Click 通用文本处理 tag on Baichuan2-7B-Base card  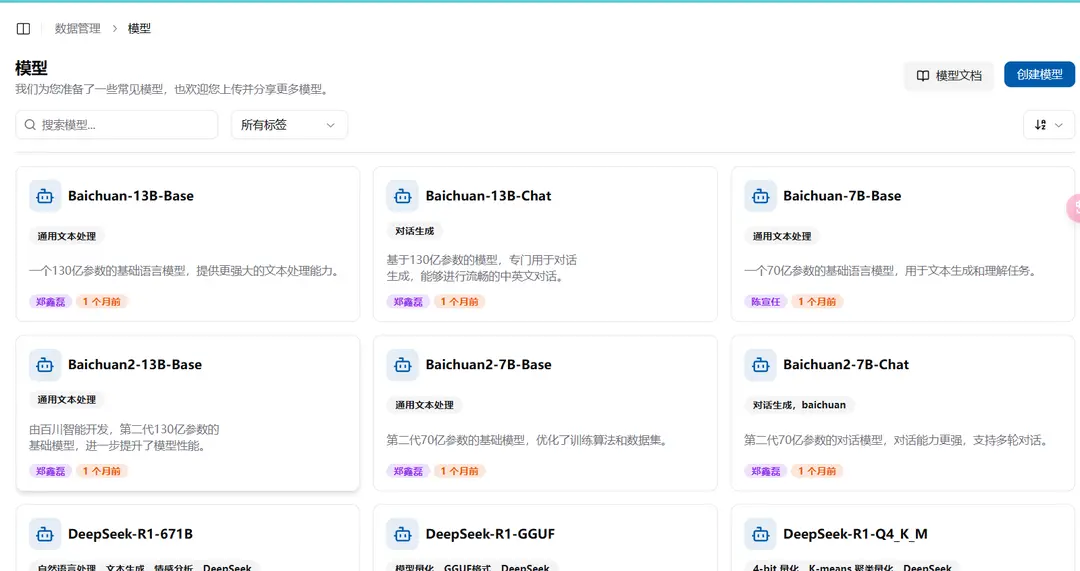[424, 405]
